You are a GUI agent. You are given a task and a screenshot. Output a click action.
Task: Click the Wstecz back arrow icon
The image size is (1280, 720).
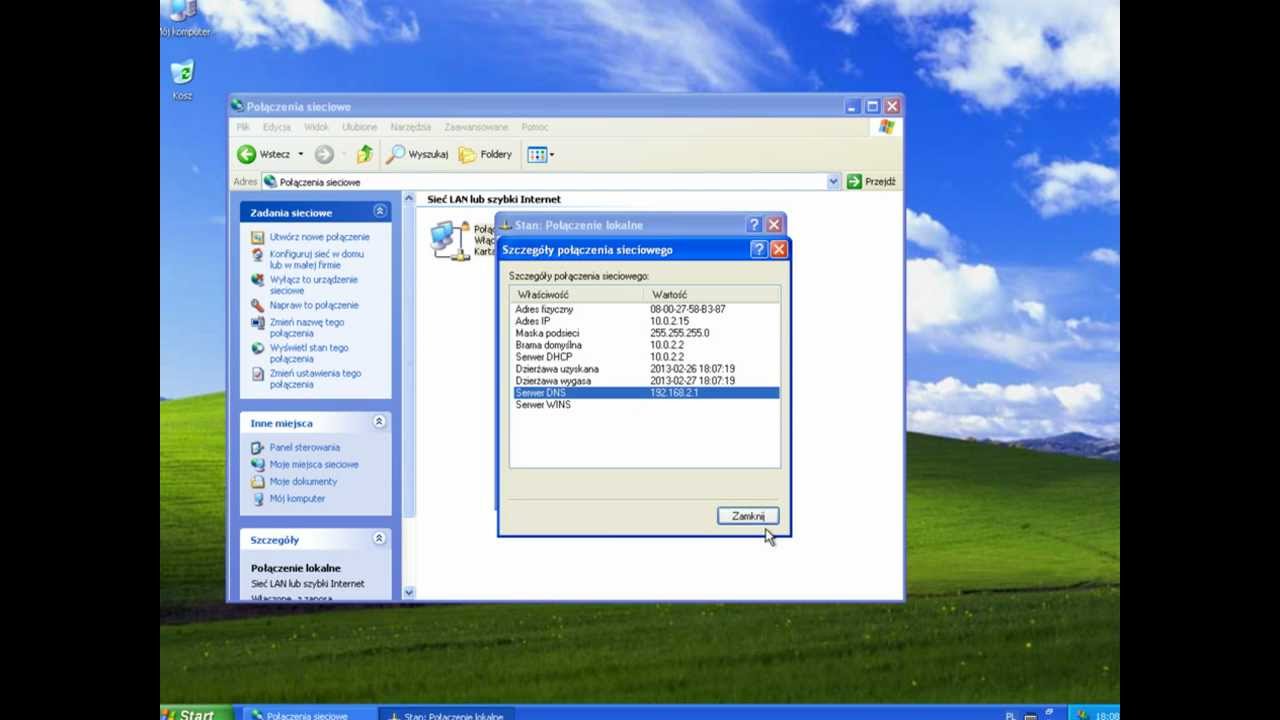246,154
